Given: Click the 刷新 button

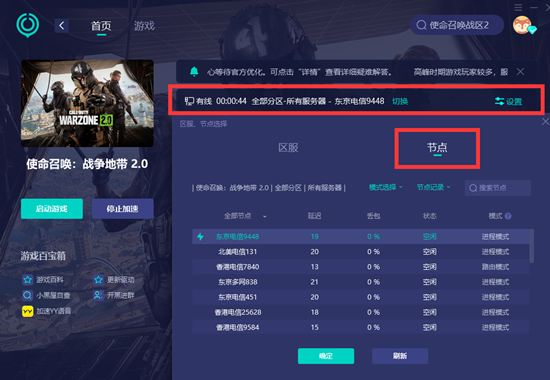Looking at the screenshot, I should (x=400, y=356).
